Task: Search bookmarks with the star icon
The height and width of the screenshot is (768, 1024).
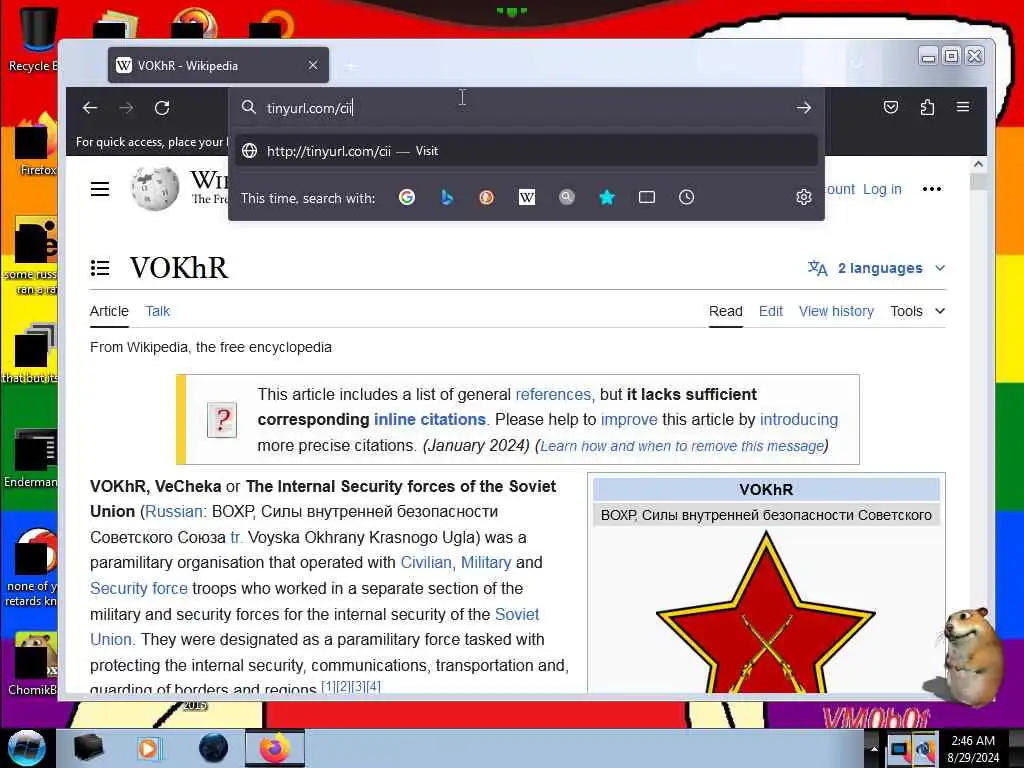Action: [x=607, y=197]
